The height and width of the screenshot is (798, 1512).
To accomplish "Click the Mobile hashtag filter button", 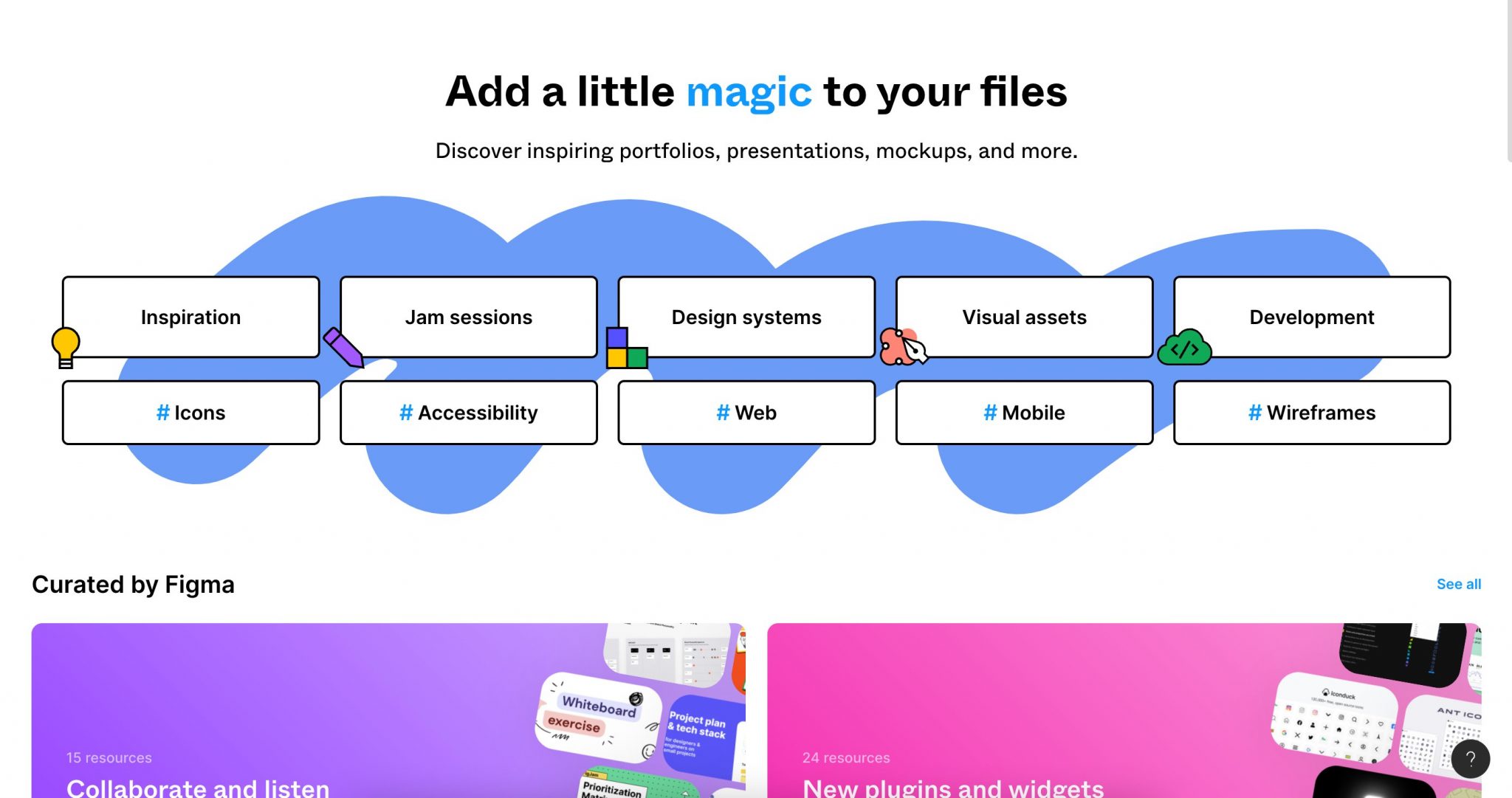I will point(1024,411).
